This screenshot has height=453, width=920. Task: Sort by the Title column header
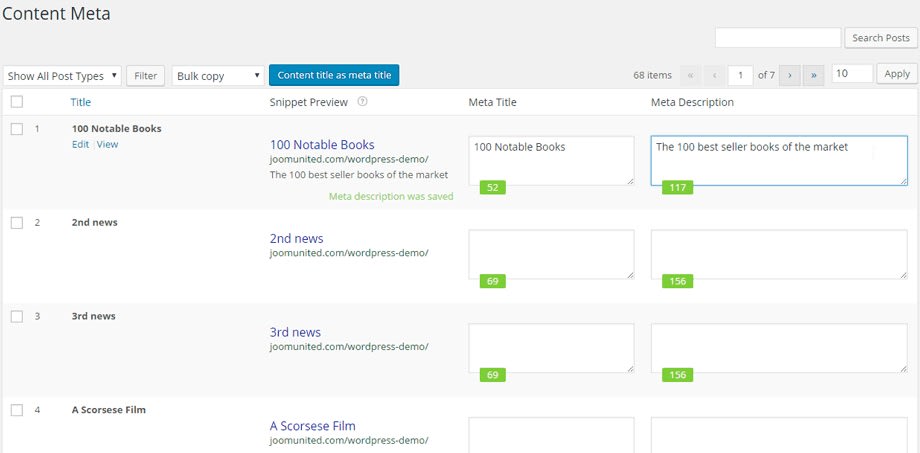[80, 102]
